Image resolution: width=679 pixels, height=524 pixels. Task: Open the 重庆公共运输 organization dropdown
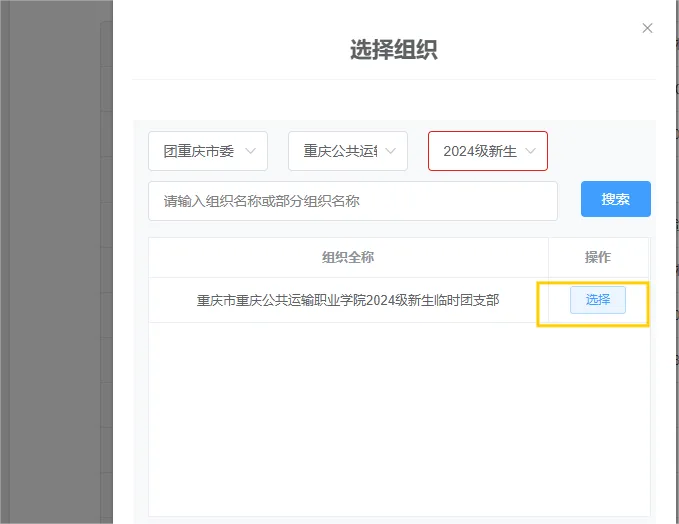pos(348,151)
